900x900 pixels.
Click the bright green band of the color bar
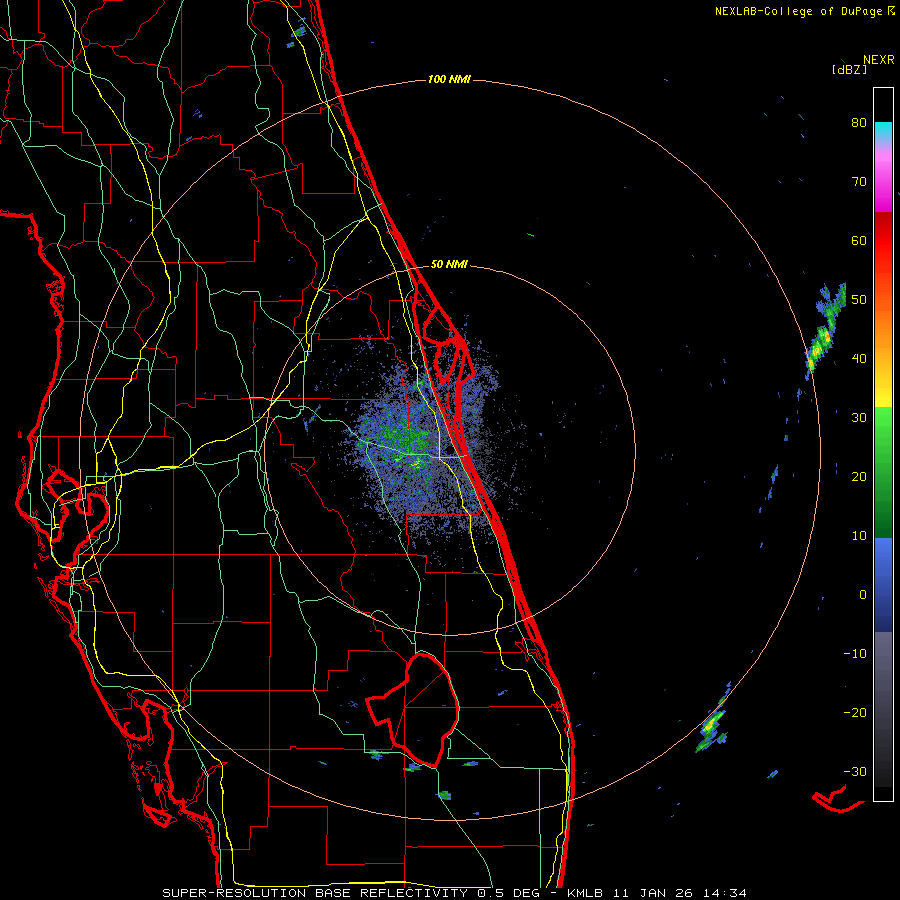[x=883, y=436]
